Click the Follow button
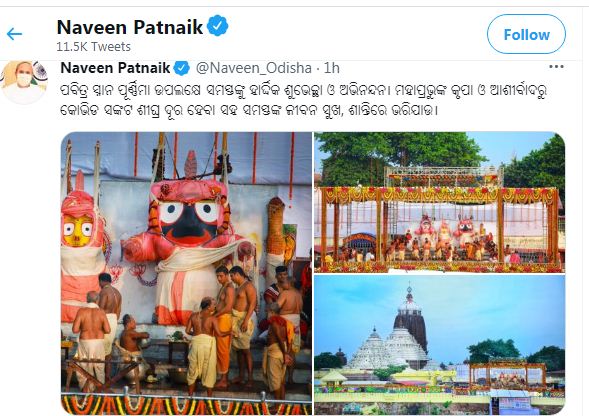589x416 pixels. pos(526,35)
